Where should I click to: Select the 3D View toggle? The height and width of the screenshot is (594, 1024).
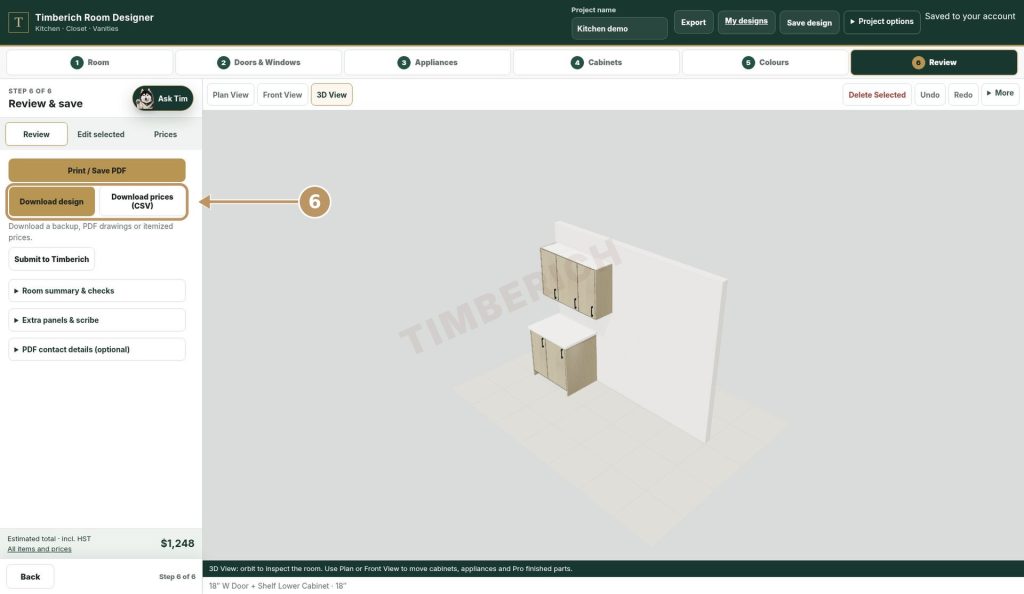point(332,95)
